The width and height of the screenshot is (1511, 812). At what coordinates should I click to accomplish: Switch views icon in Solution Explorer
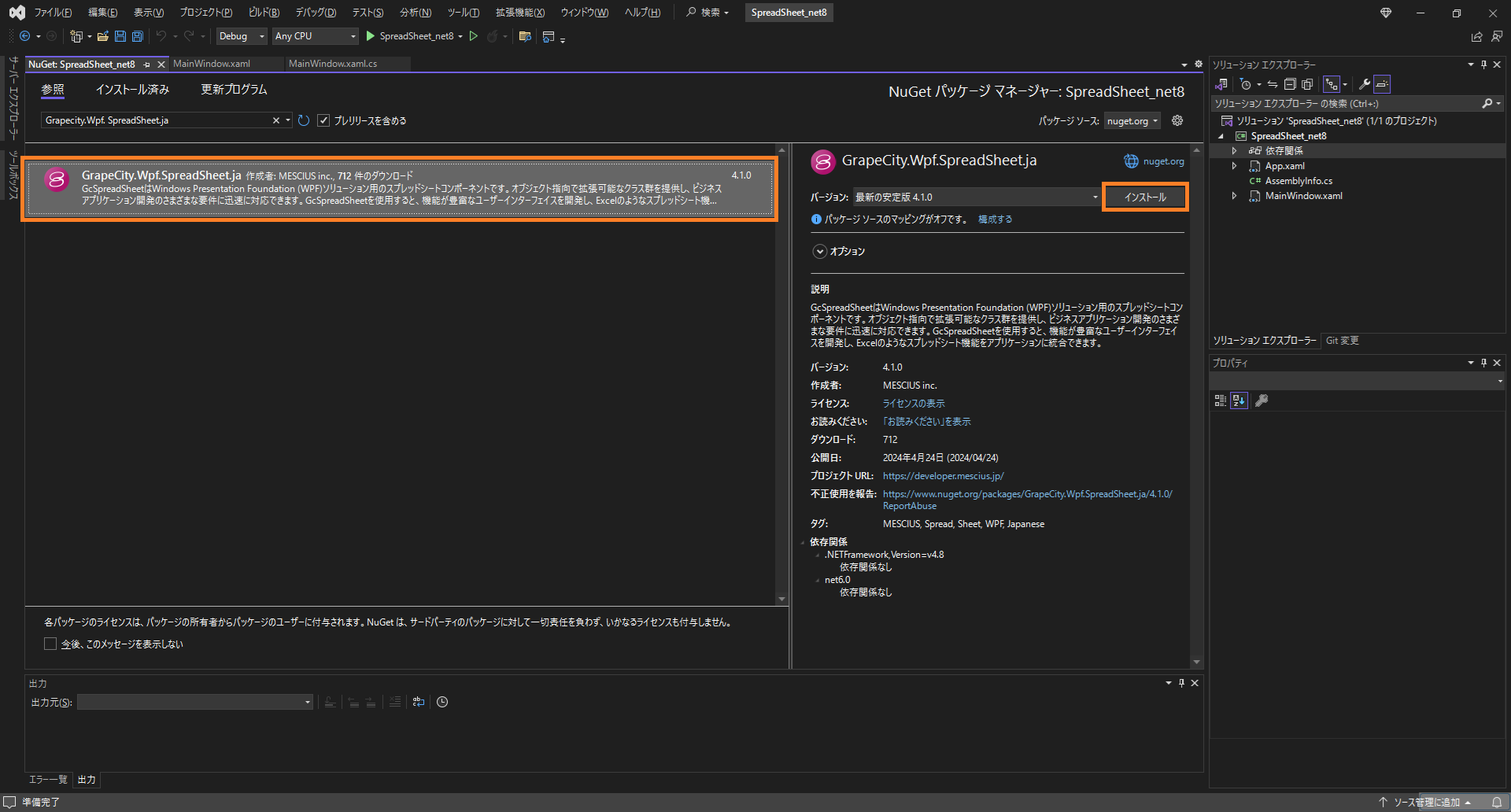click(x=1221, y=84)
